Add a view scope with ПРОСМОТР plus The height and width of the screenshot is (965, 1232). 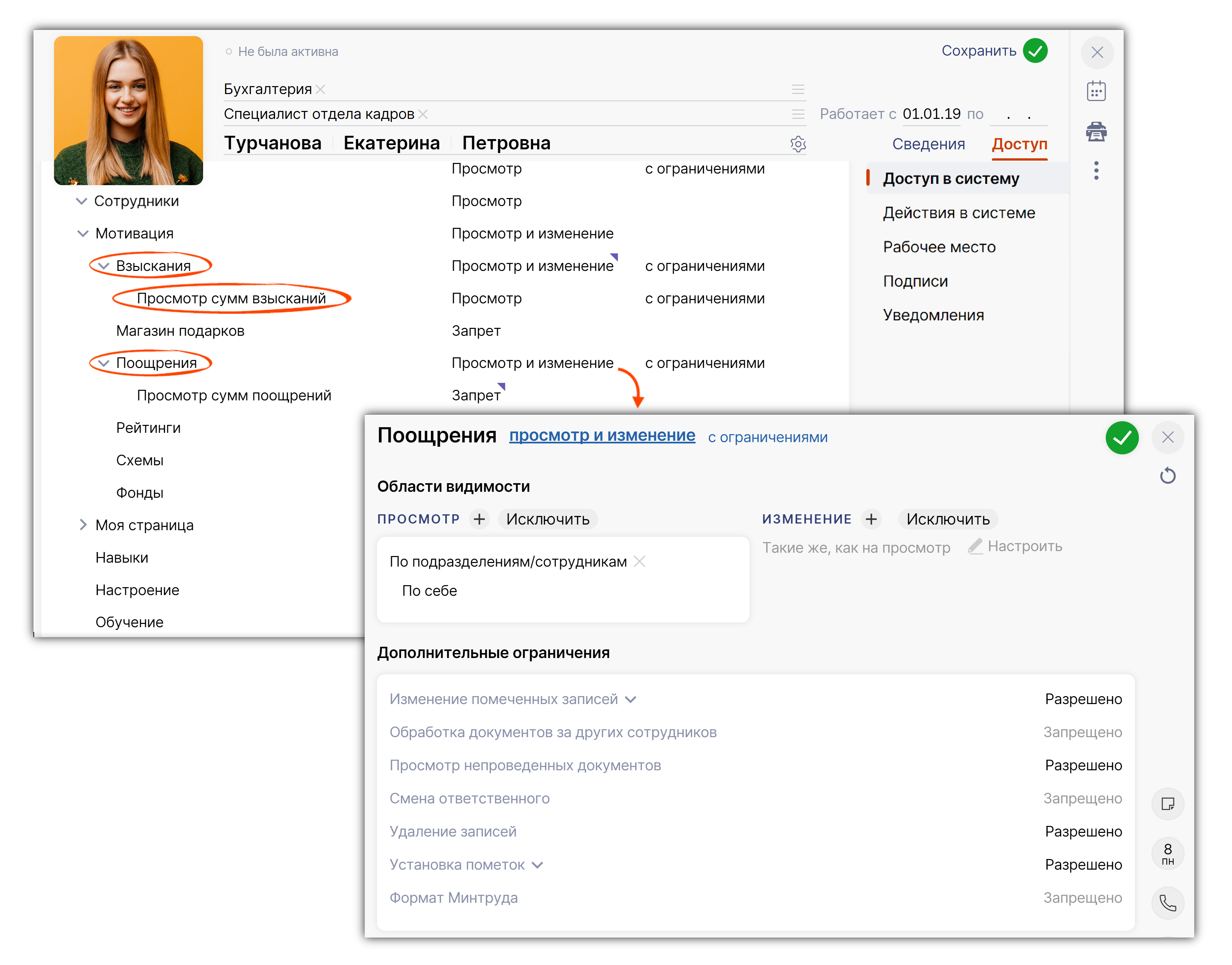coord(479,519)
